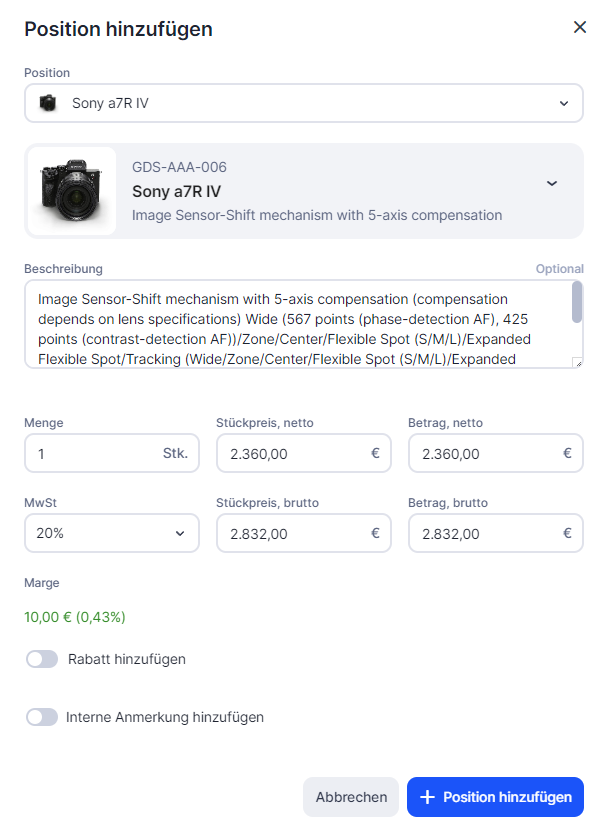Close the Position hinzufügen dialog
608x839 pixels.
pyautogui.click(x=580, y=27)
